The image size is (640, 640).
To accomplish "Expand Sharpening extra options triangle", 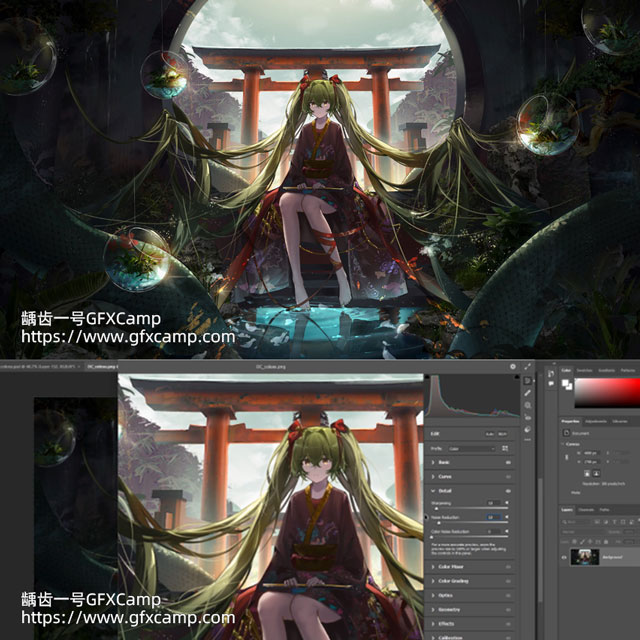I will (x=507, y=503).
